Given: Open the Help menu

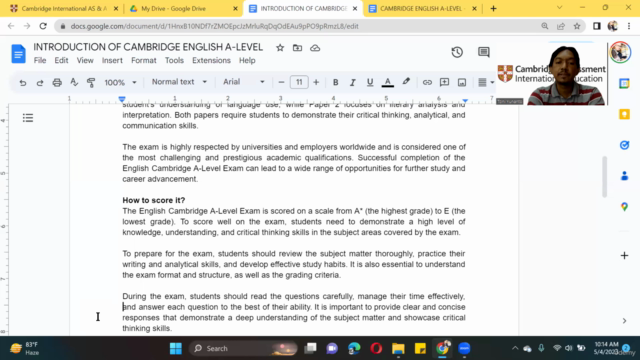Looking at the screenshot, I should (247, 60).
